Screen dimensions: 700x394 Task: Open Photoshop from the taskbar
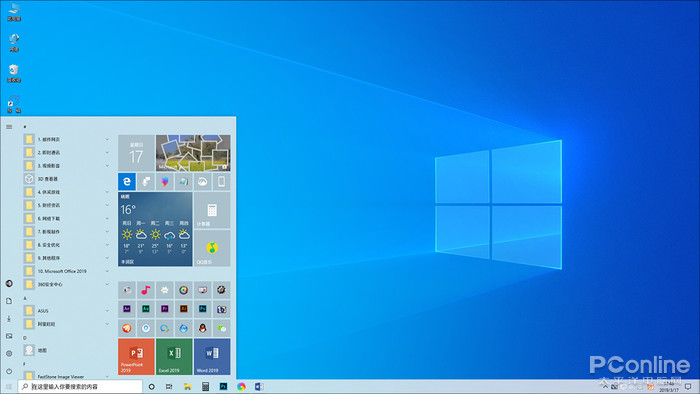(x=223, y=386)
